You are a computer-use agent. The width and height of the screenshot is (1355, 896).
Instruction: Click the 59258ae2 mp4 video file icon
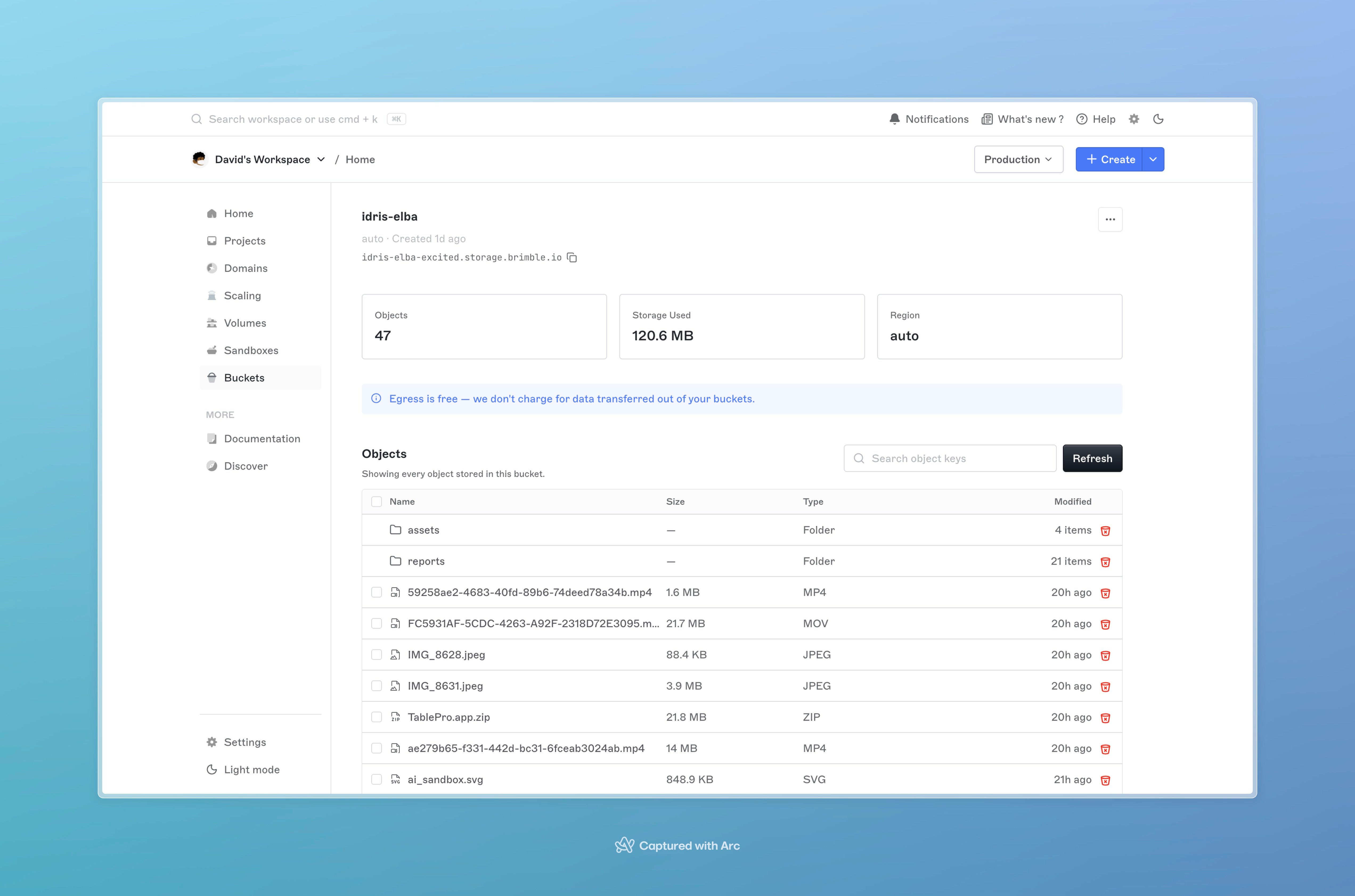click(395, 592)
